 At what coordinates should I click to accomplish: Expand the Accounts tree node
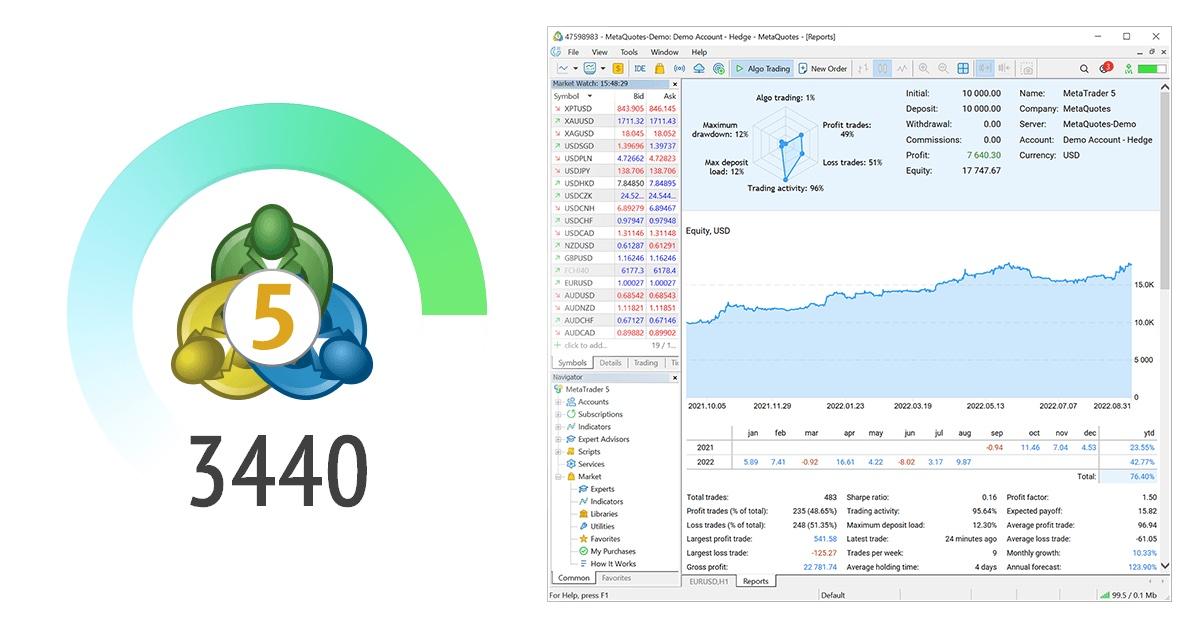(559, 402)
